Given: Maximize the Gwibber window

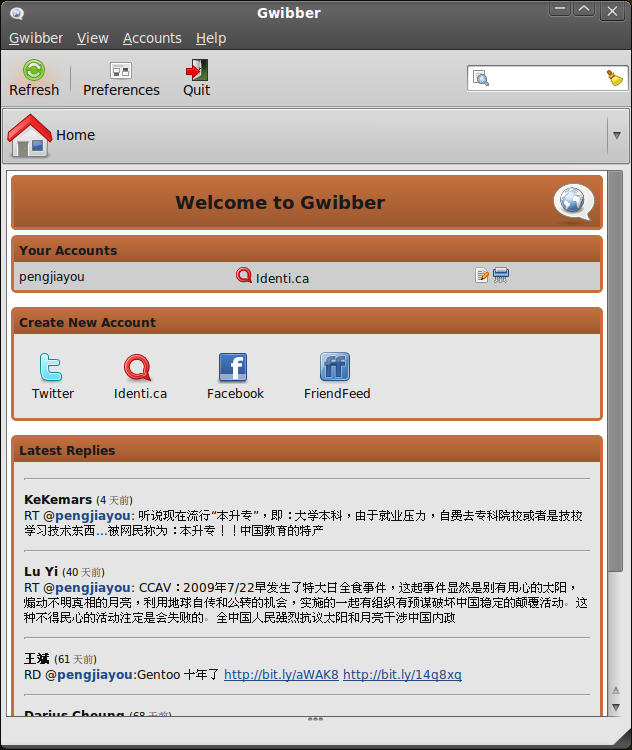Looking at the screenshot, I should point(584,9).
